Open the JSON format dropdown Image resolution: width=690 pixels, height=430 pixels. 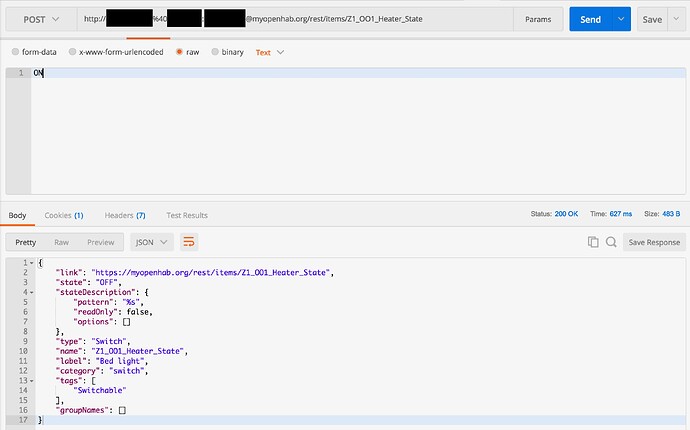(152, 242)
